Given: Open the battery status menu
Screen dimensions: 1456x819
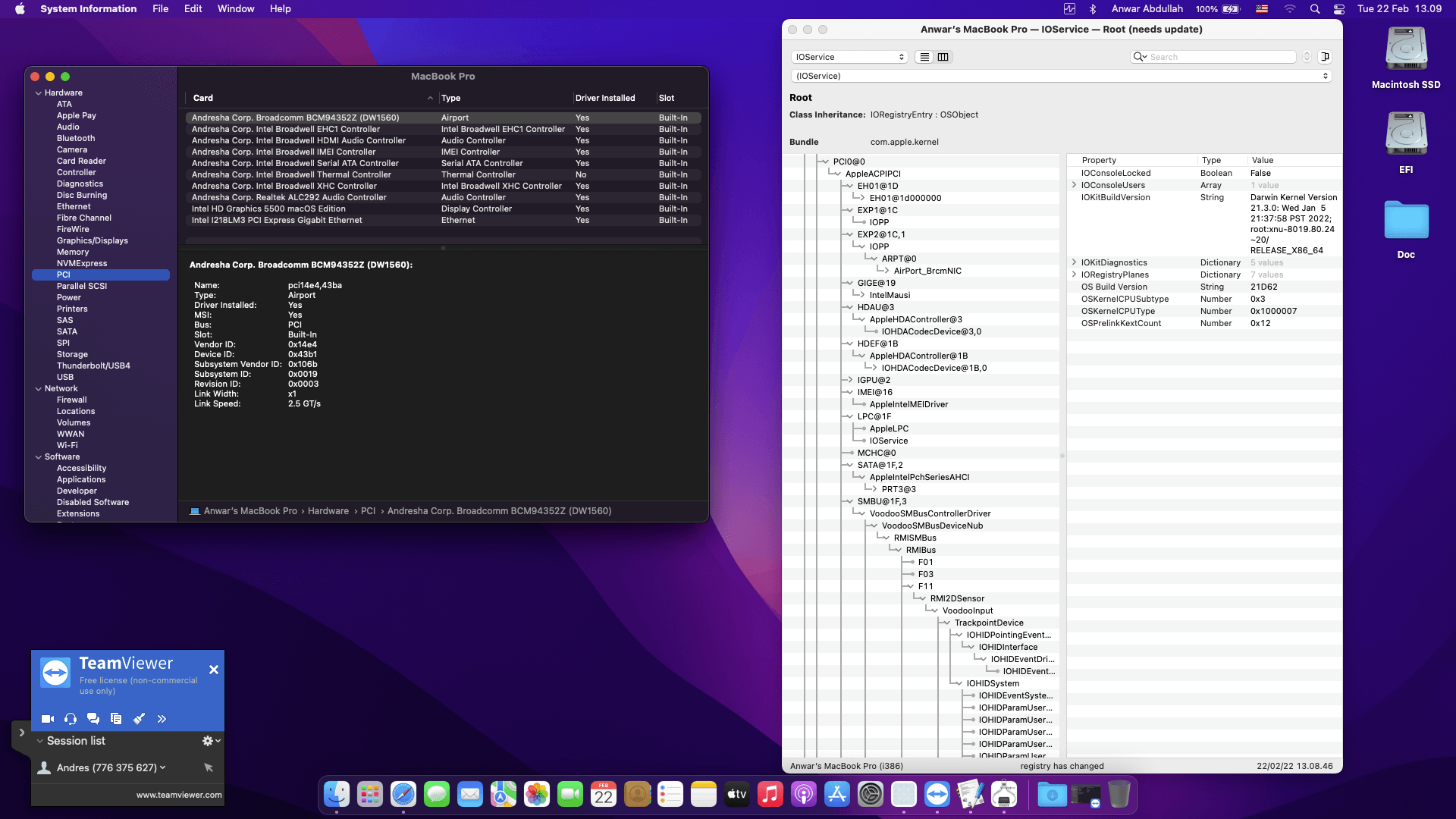Looking at the screenshot, I should pos(1218,9).
